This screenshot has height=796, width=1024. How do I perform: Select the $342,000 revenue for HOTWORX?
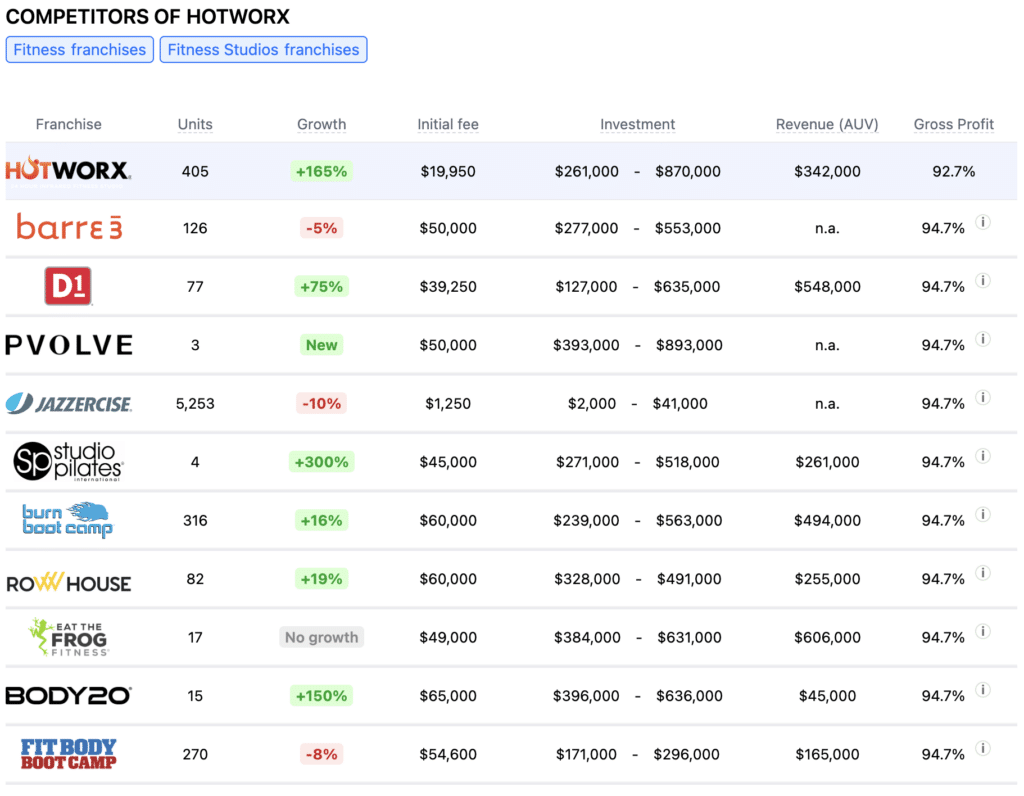coord(827,171)
